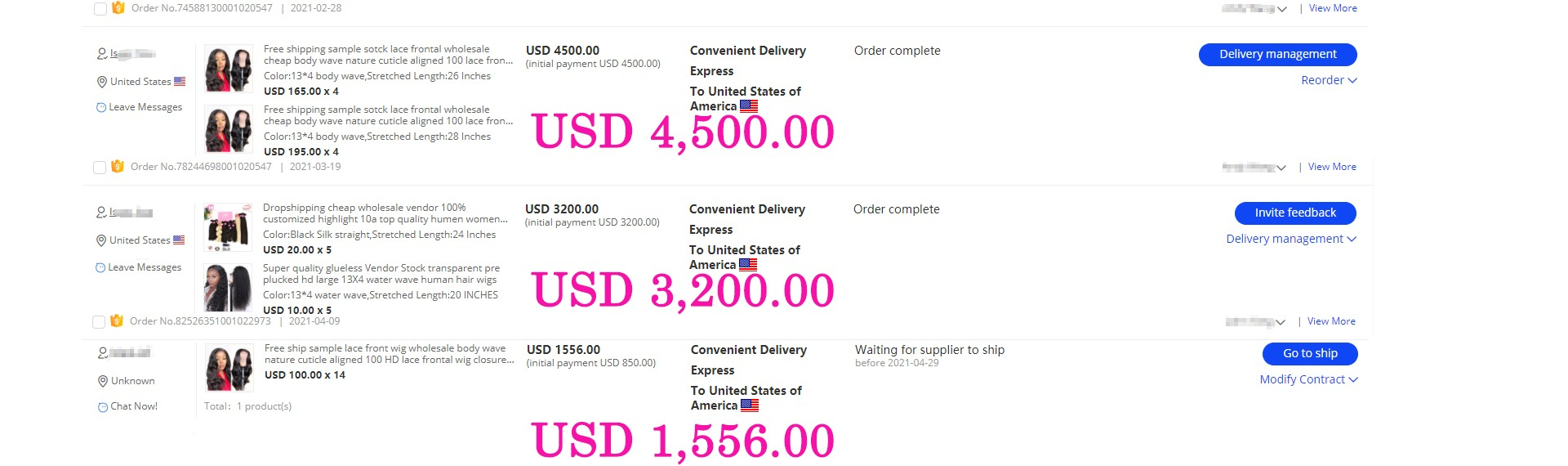
Task: Click the Invite feedback button
Action: tap(1295, 213)
